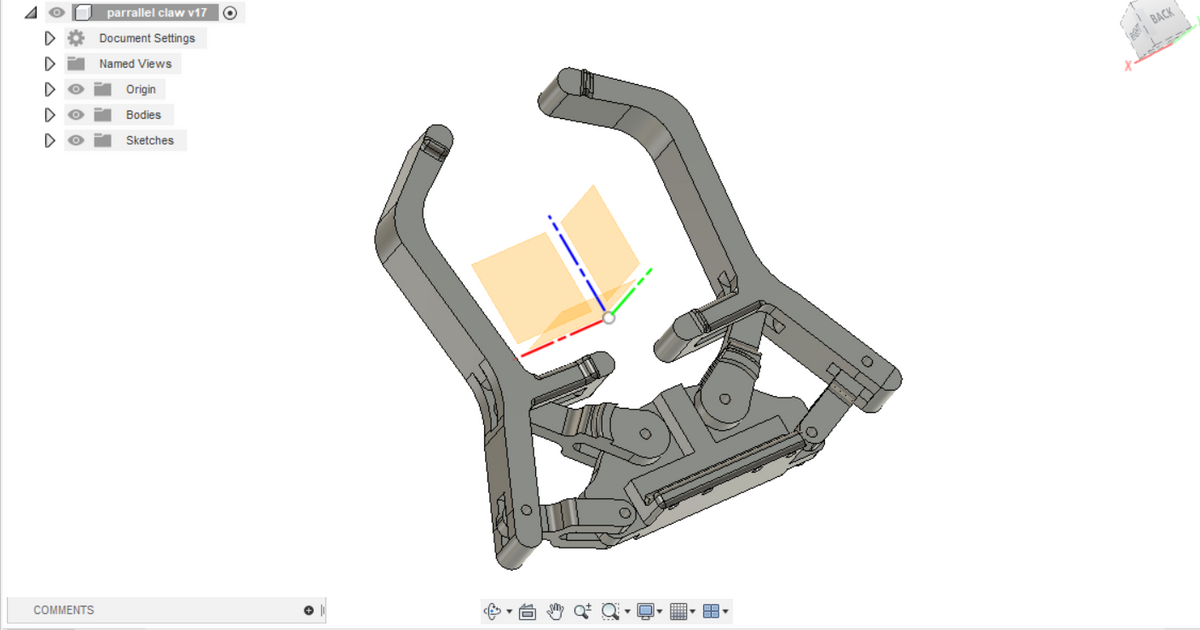The width and height of the screenshot is (1200, 630).
Task: Click the Grid and Snaps icon
Action: coord(678,611)
